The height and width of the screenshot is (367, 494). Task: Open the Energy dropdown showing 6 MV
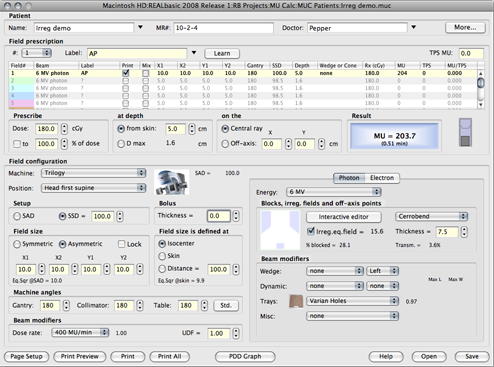pyautogui.click(x=334, y=192)
